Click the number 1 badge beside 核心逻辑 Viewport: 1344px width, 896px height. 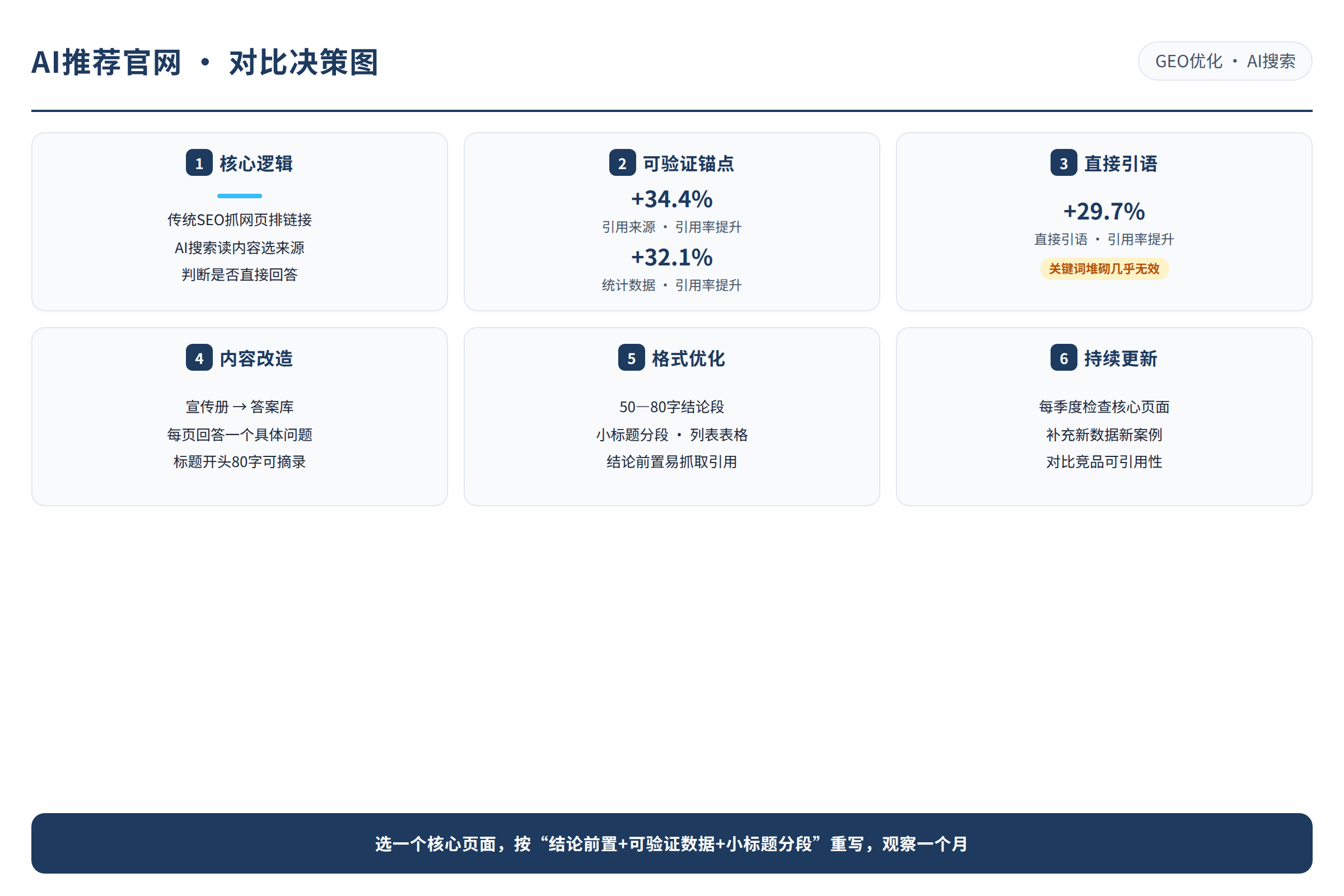(x=199, y=163)
